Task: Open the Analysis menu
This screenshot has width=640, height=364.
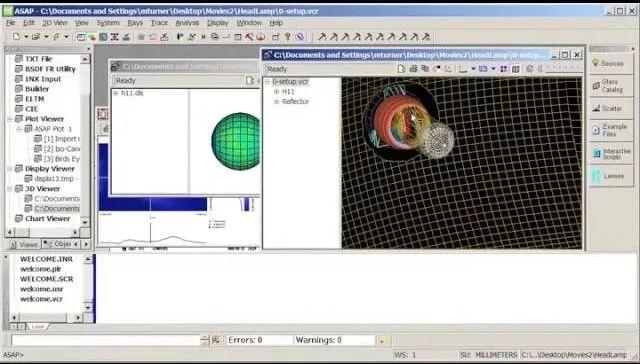Action: [x=187, y=23]
